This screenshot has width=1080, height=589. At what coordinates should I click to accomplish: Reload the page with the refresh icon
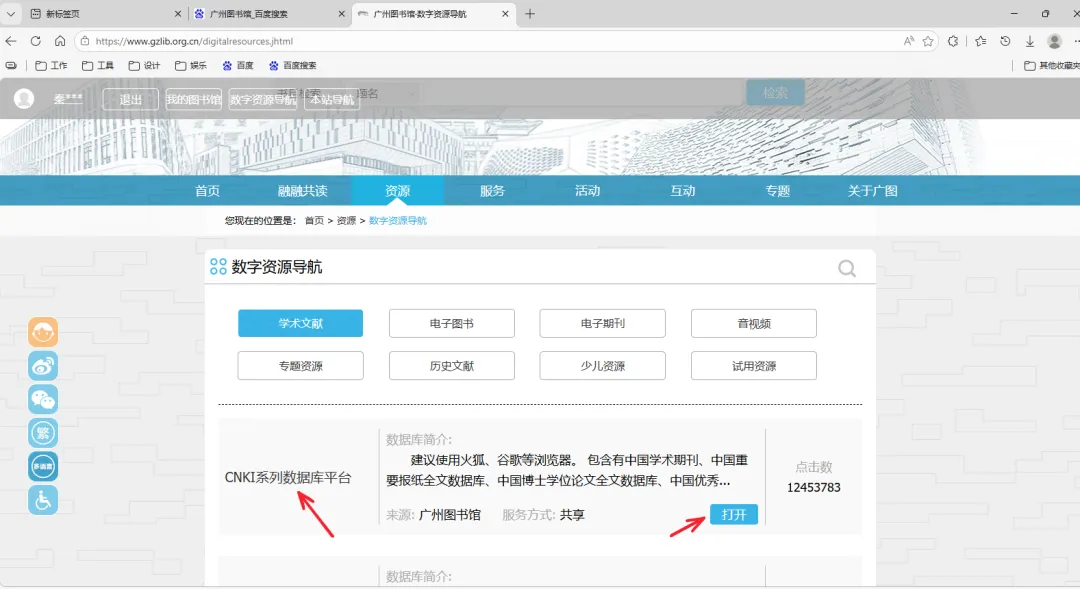coord(36,41)
